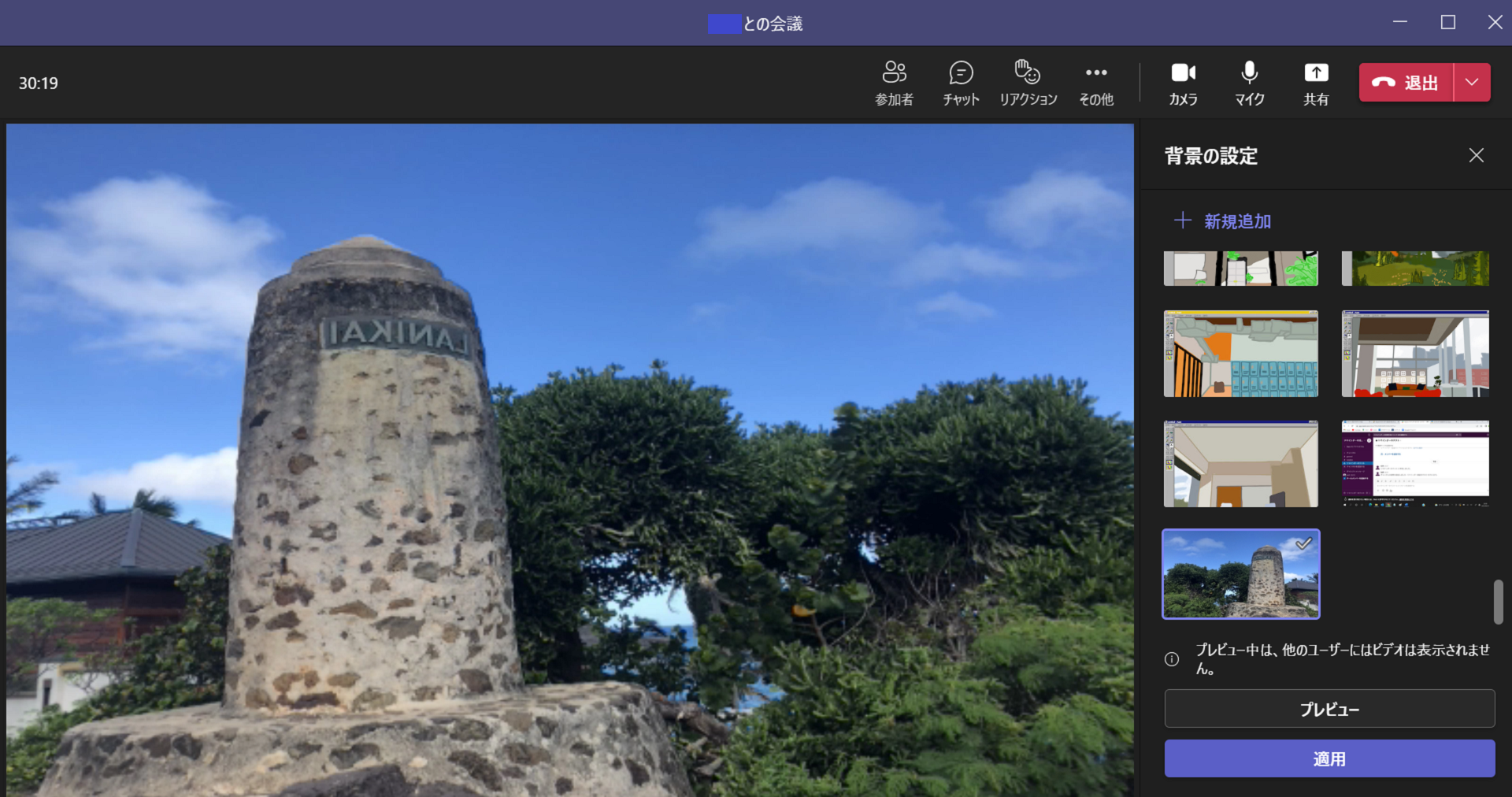Viewport: 1512px width, 797px height.
Task: Choose the red sofa lounge background
Action: [1414, 354]
